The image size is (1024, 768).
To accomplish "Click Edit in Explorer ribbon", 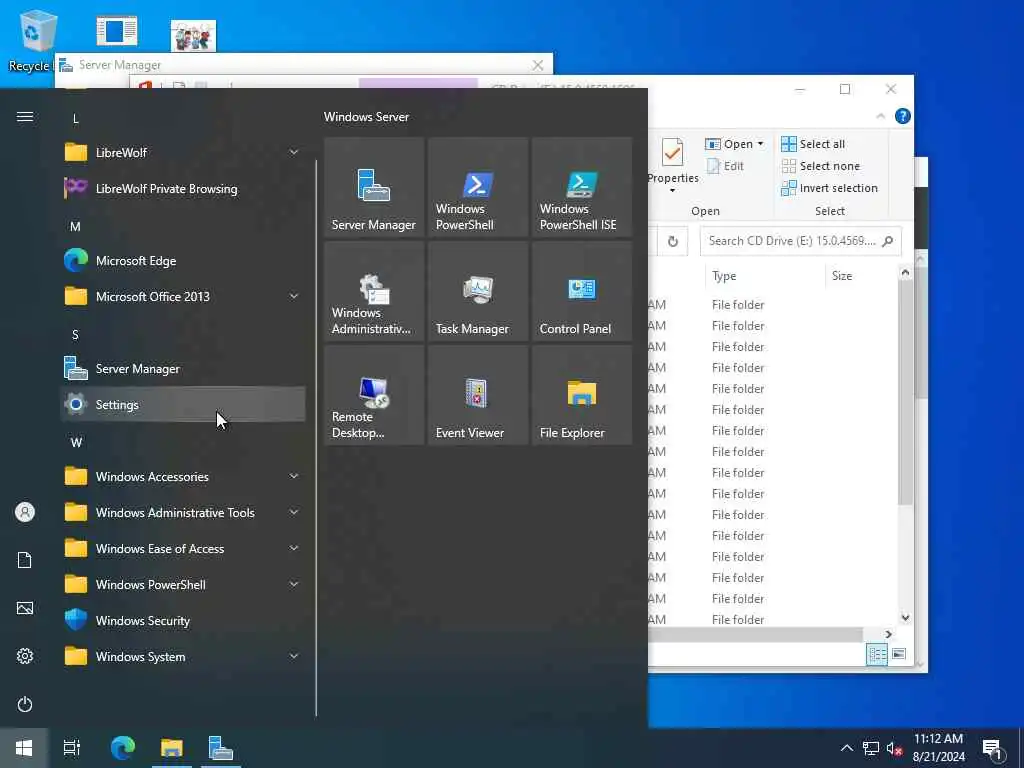I will pos(725,166).
